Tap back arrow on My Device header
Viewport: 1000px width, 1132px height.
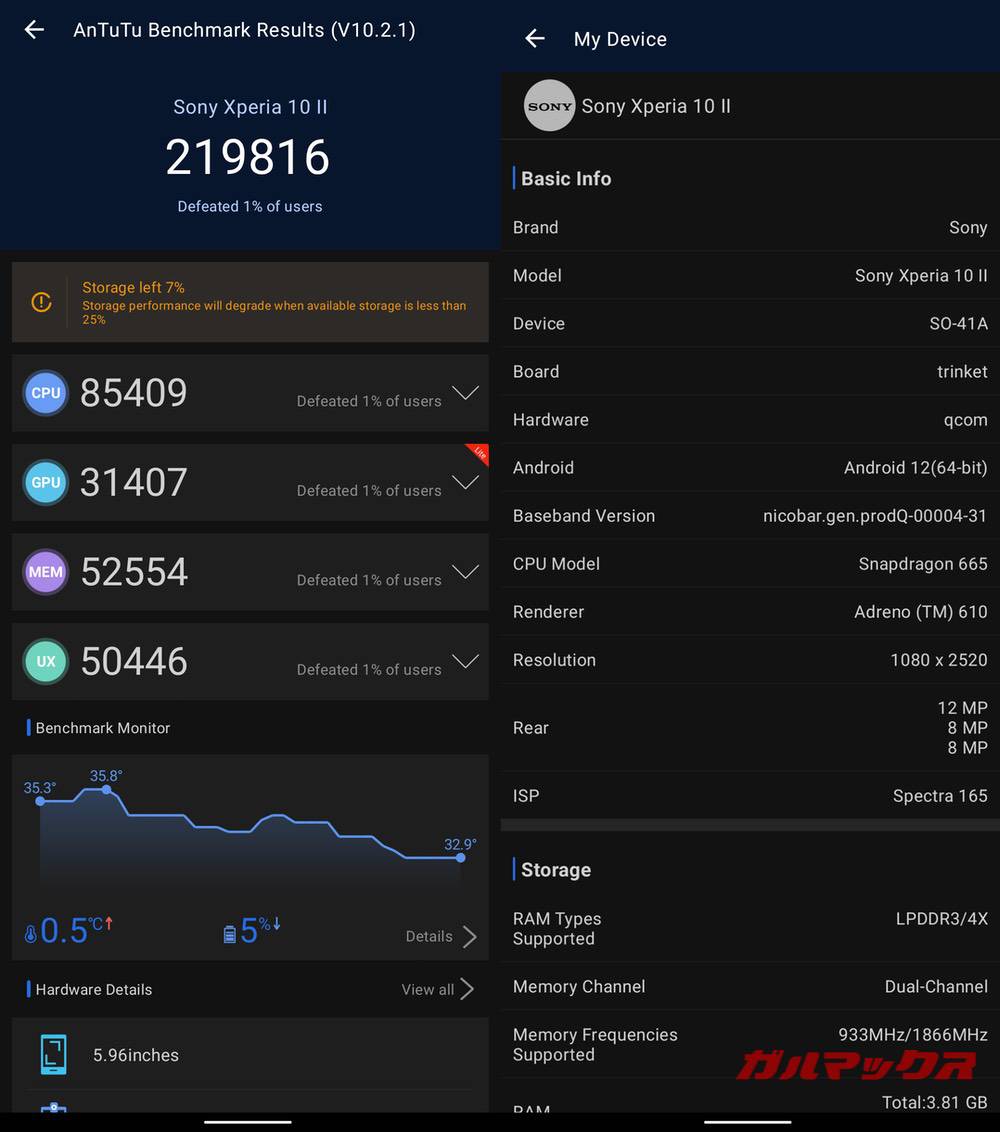(x=535, y=39)
